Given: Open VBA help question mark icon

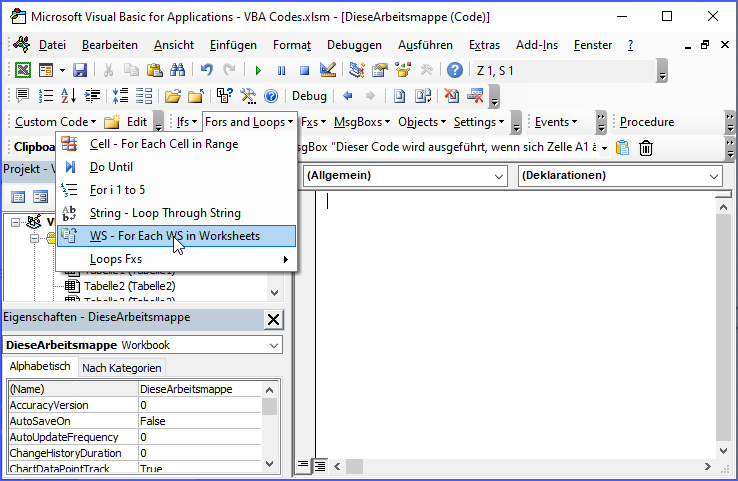Looking at the screenshot, I should (455, 71).
